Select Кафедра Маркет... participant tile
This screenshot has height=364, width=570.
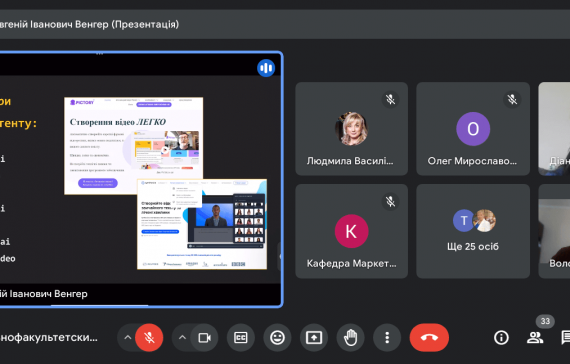(352, 231)
